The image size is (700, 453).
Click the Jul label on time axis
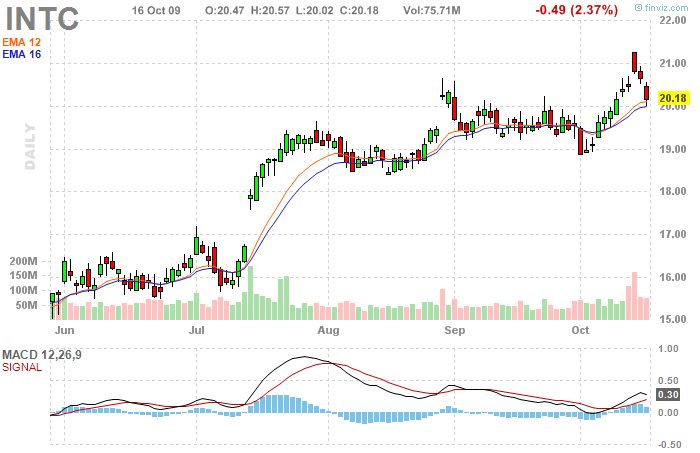(x=197, y=329)
